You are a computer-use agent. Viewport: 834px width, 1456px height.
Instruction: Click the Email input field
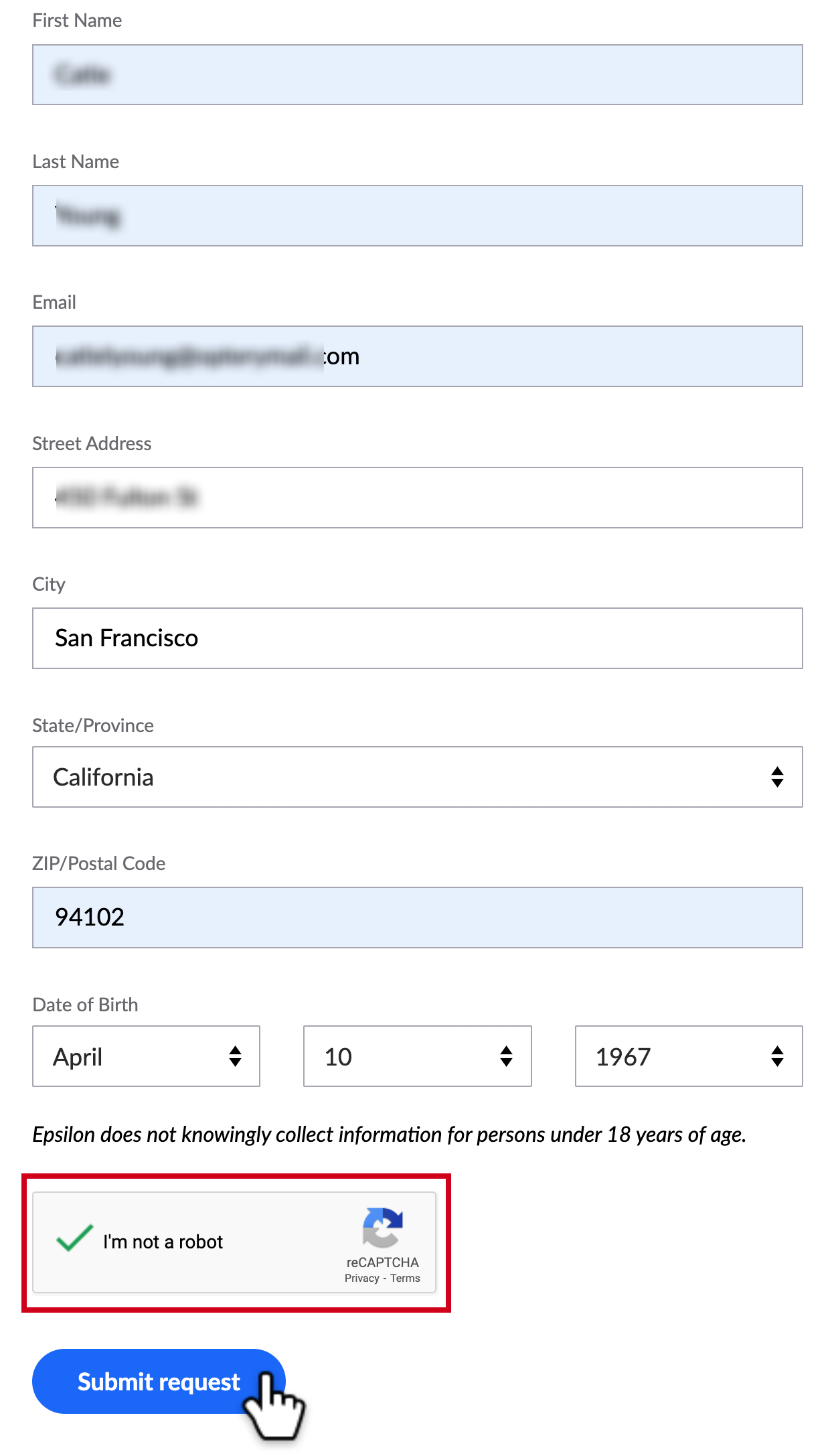418,356
